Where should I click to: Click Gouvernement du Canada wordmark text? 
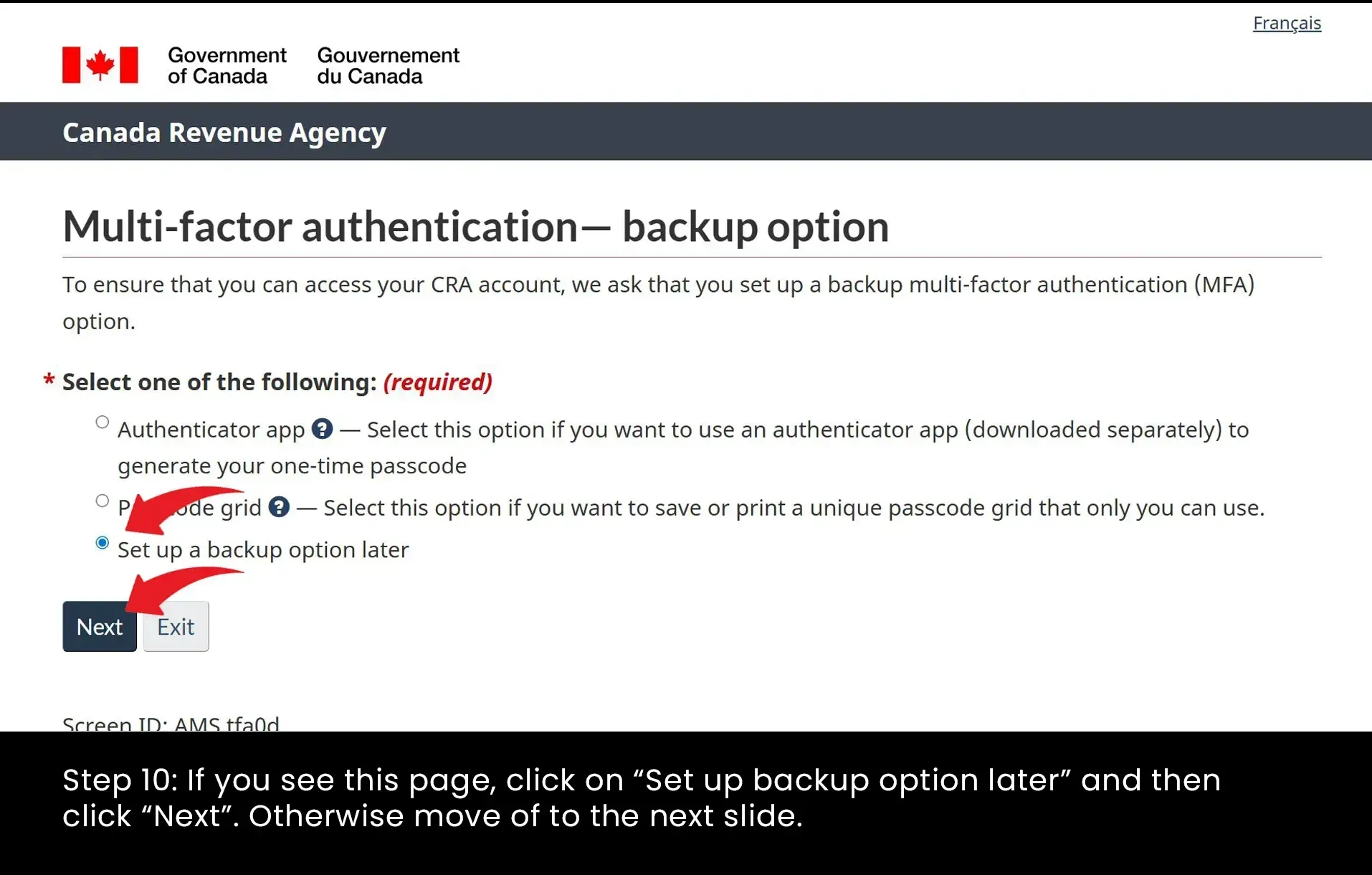click(x=388, y=65)
